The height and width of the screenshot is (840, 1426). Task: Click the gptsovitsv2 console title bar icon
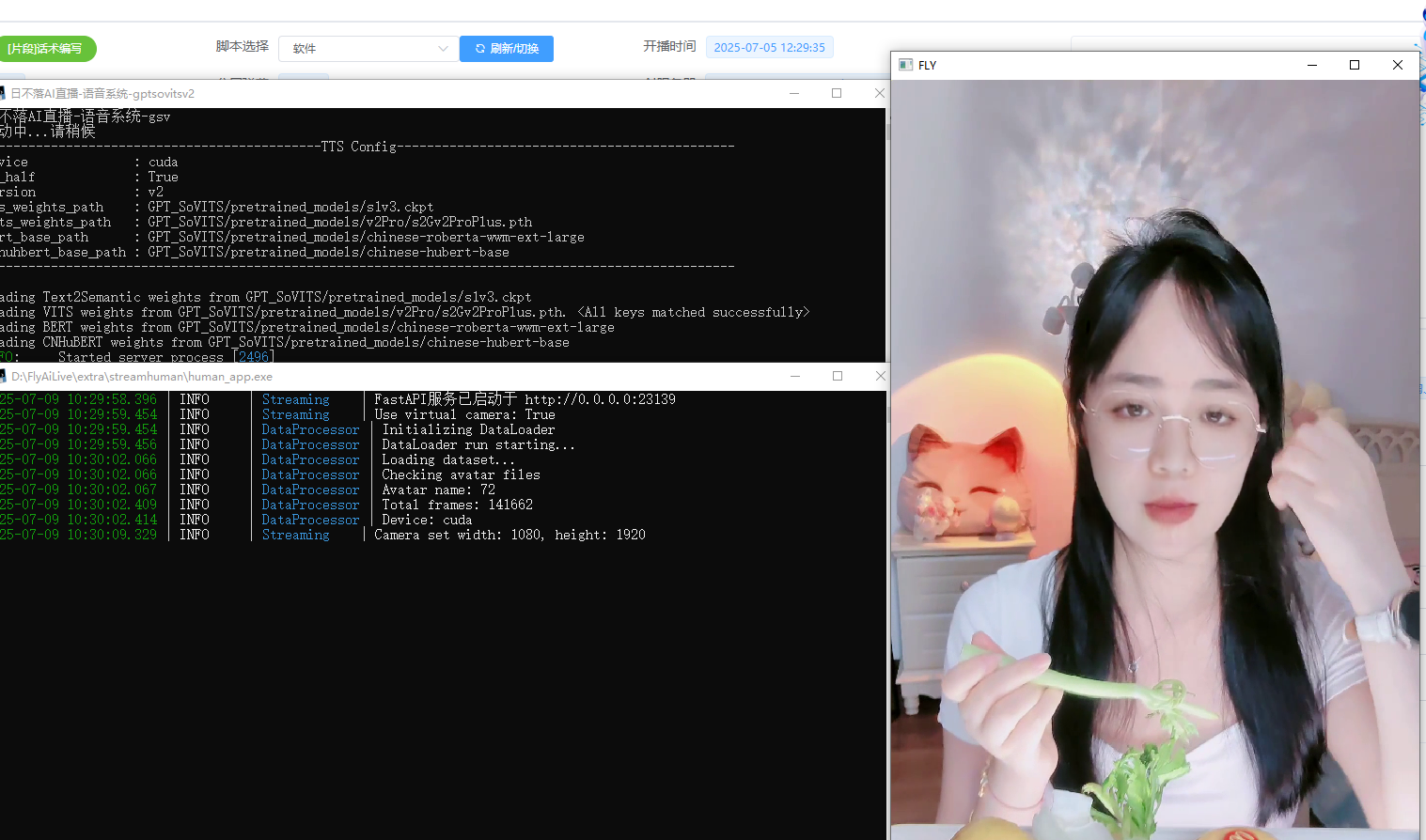pyautogui.click(x=3, y=93)
